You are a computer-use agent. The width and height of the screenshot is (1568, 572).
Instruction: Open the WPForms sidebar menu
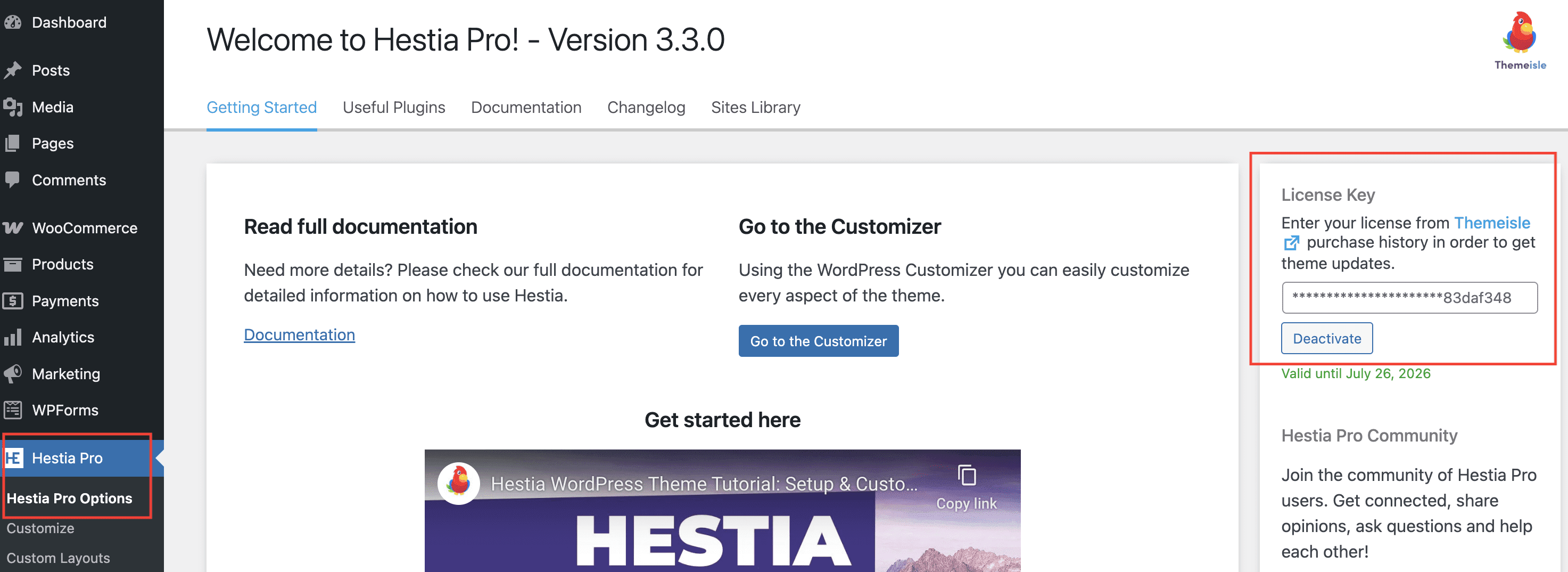click(64, 410)
